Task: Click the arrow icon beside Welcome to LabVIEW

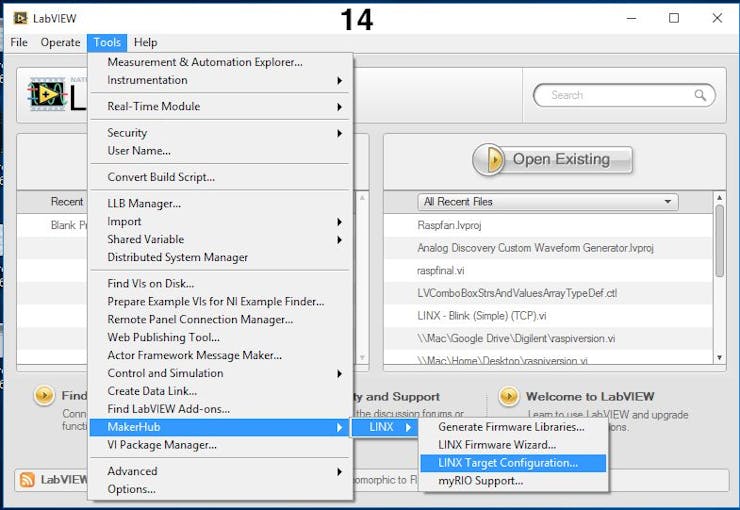Action: [509, 396]
